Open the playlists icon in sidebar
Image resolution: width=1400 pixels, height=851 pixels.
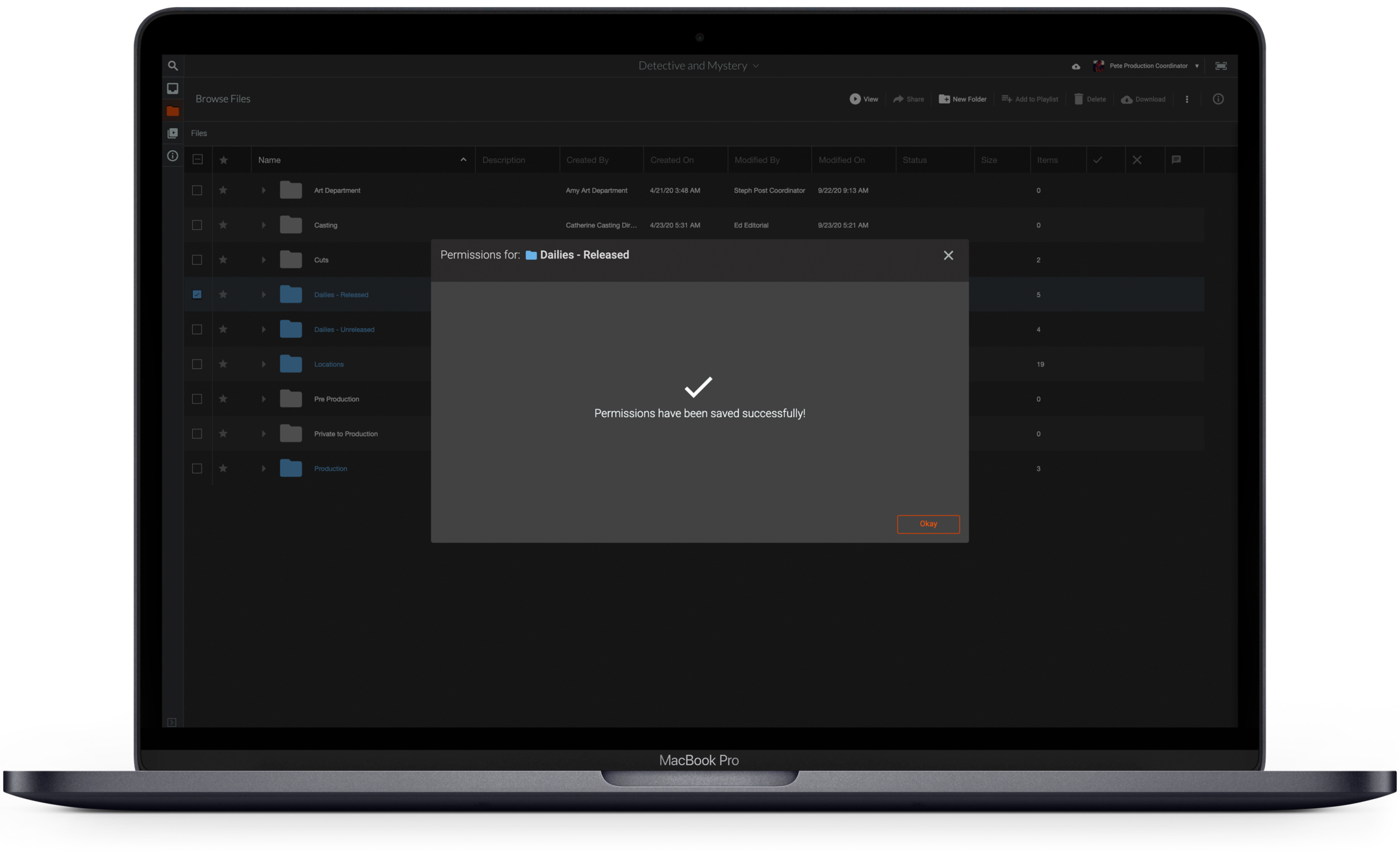click(x=173, y=133)
